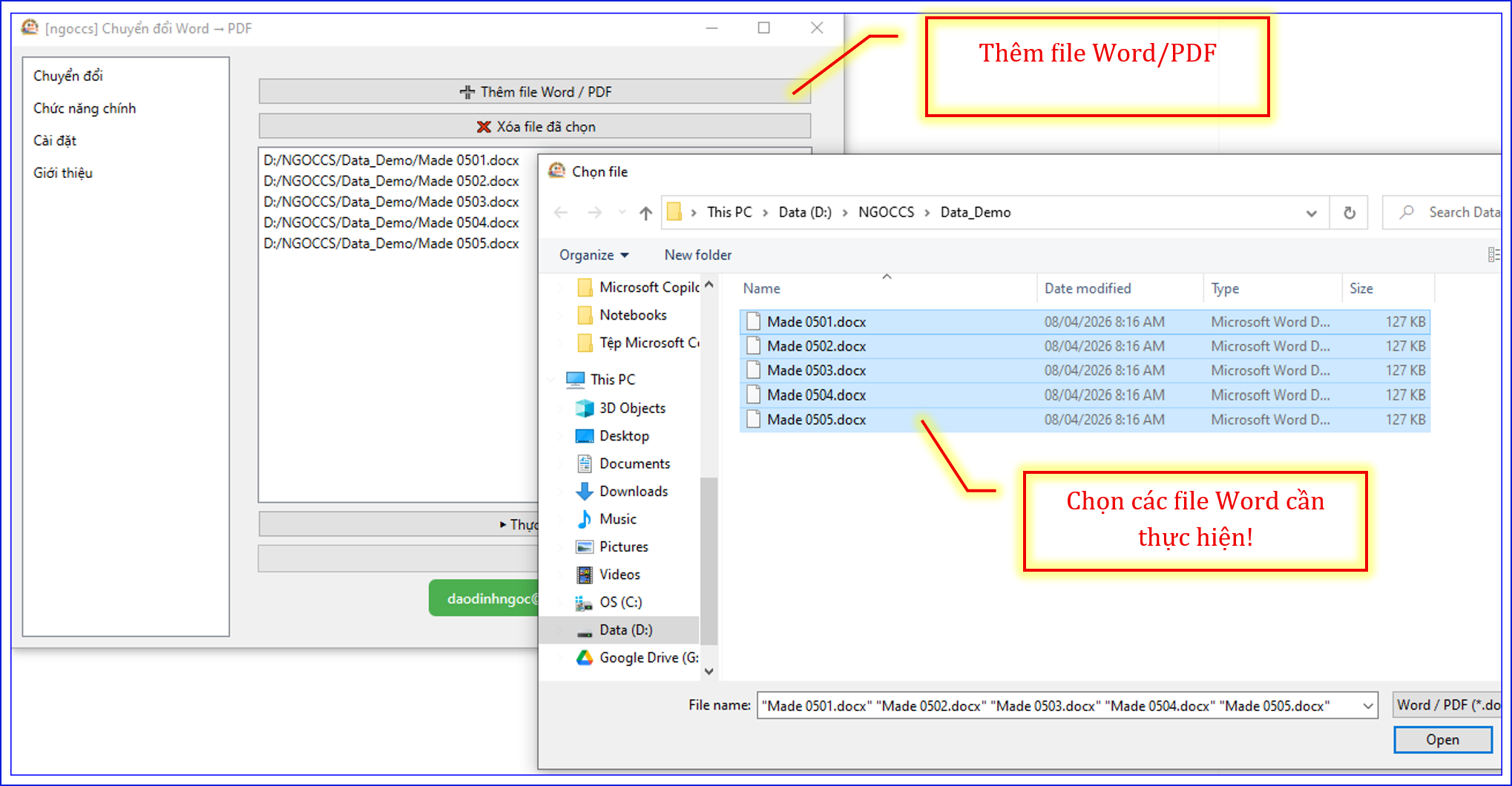
Task: Select the Made 0503.docx file
Action: (816, 371)
